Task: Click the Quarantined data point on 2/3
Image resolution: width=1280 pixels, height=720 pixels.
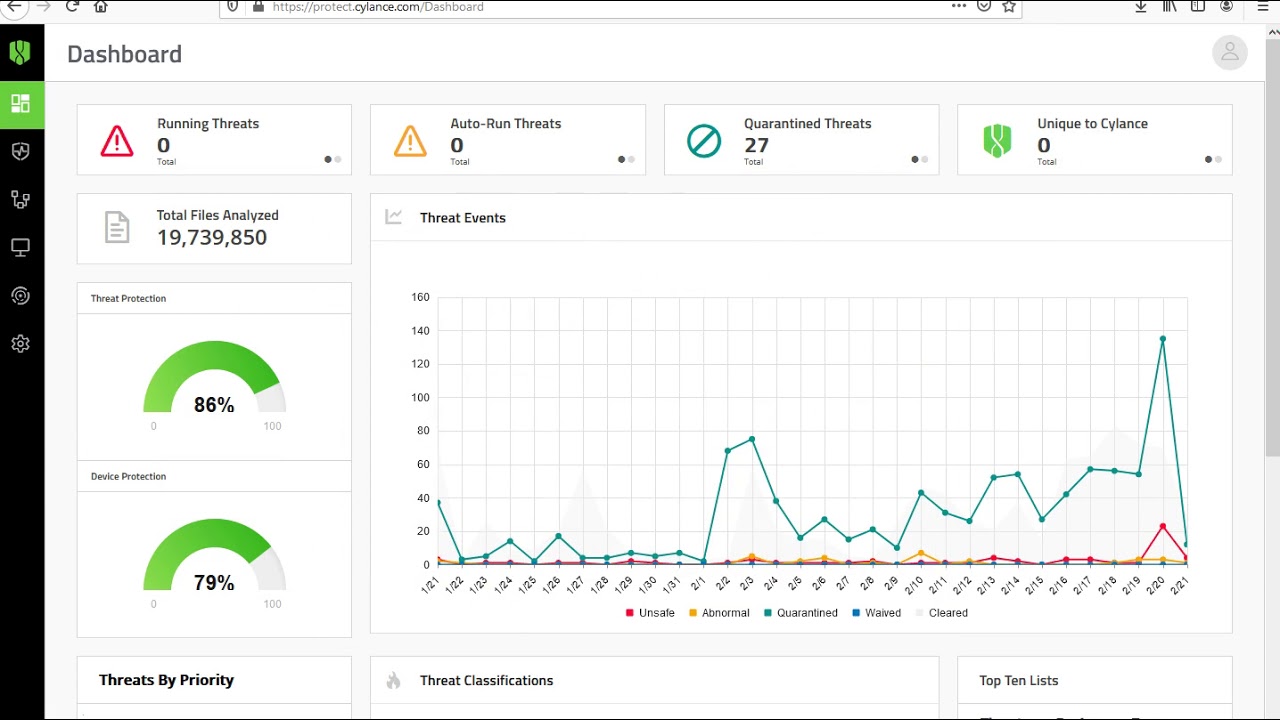Action: pos(752,439)
